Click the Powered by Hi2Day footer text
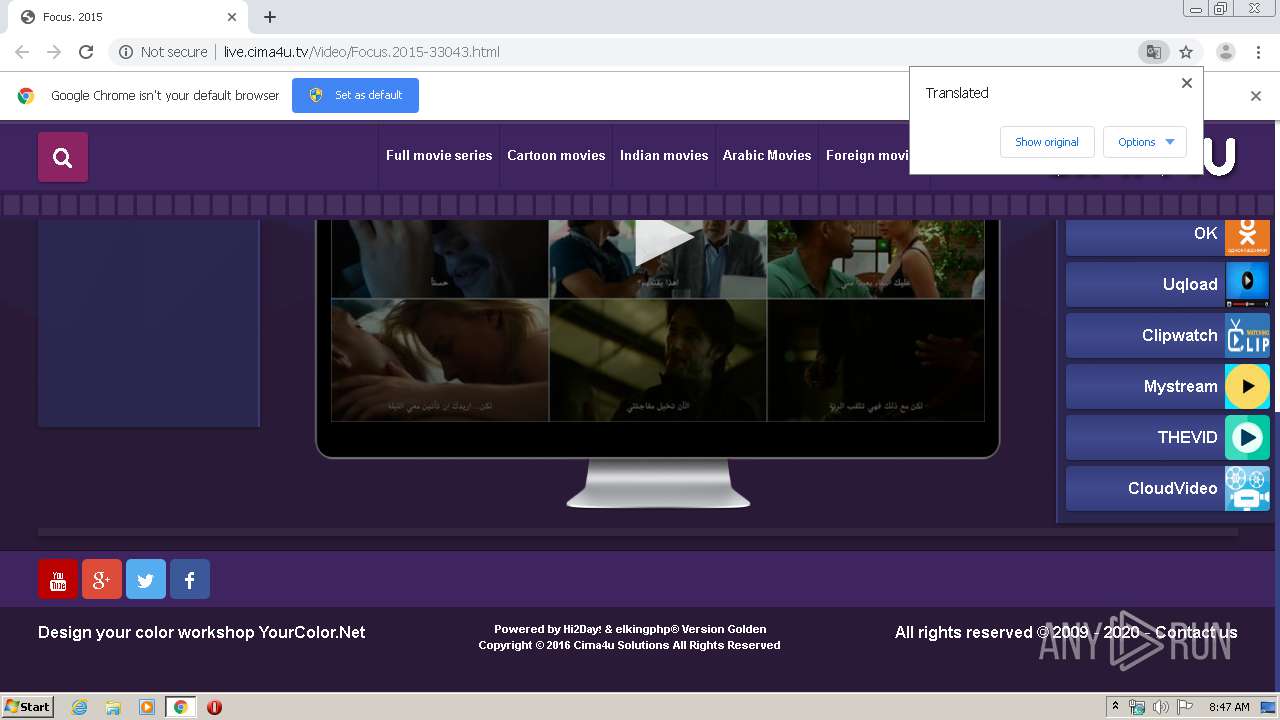 click(630, 629)
